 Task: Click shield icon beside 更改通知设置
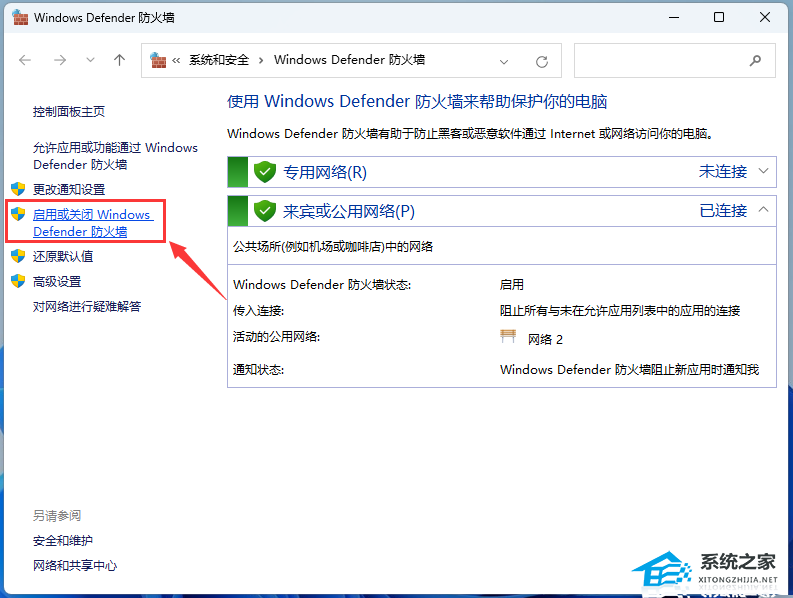18,189
